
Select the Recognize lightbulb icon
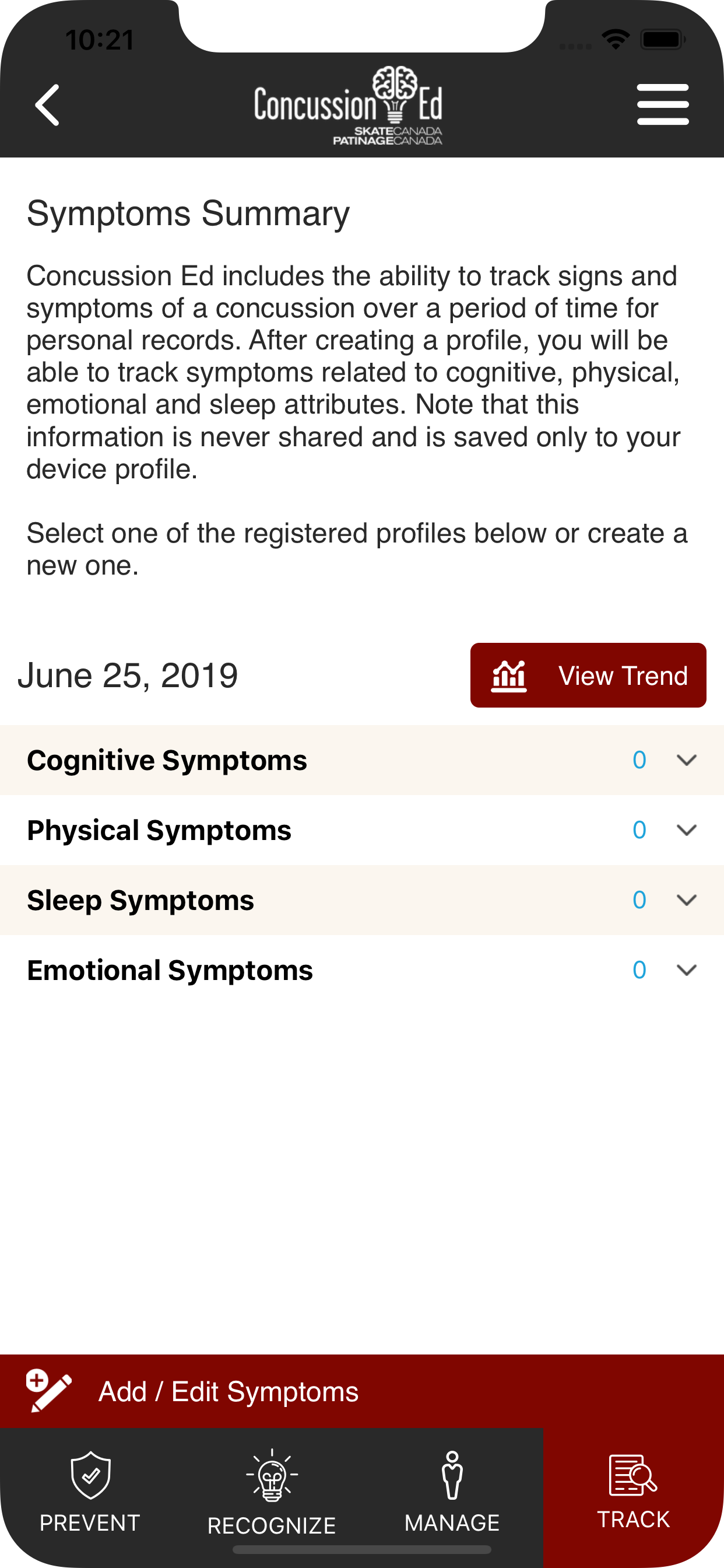272,1475
